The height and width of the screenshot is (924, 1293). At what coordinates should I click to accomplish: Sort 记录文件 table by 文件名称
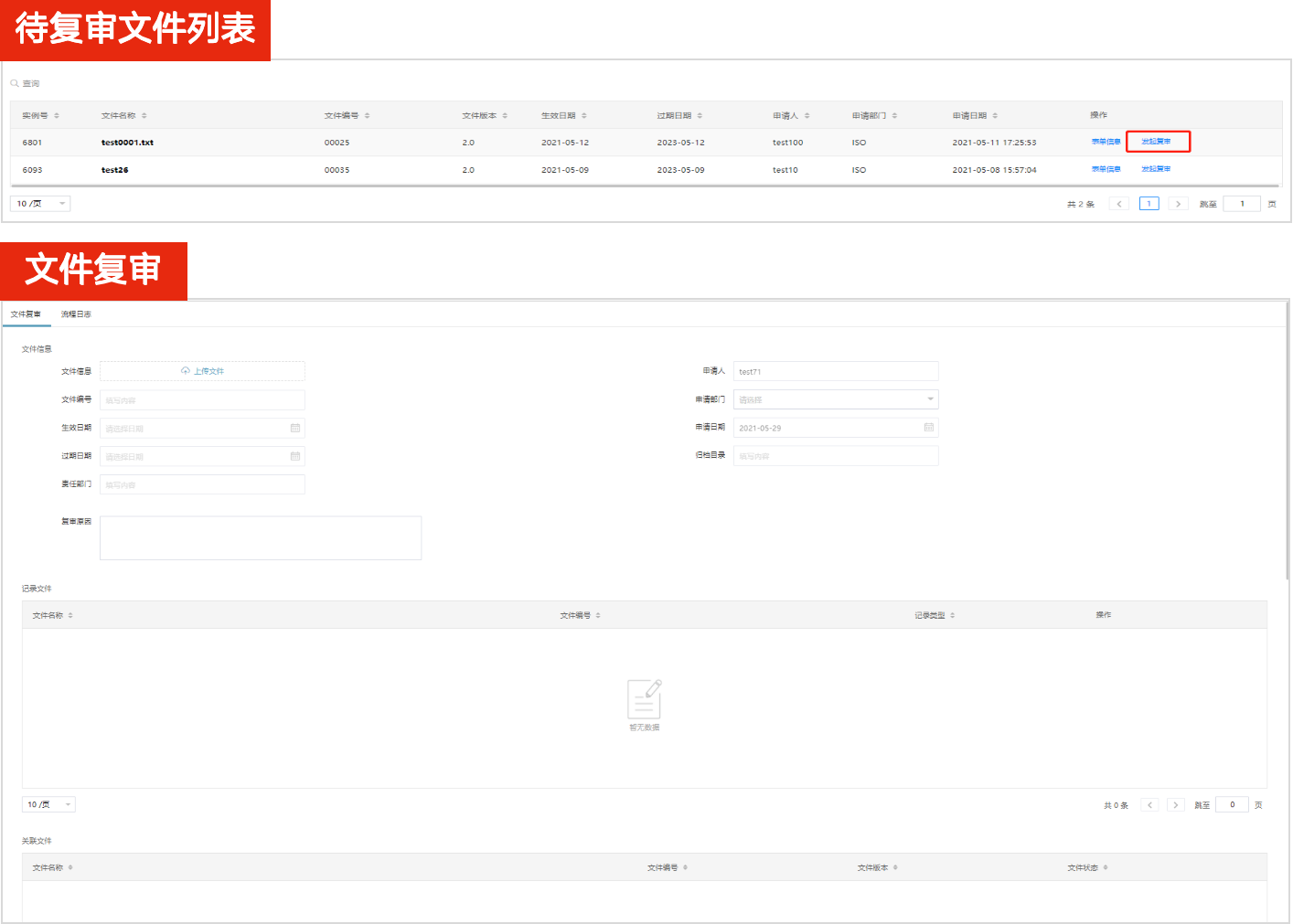tap(70, 616)
